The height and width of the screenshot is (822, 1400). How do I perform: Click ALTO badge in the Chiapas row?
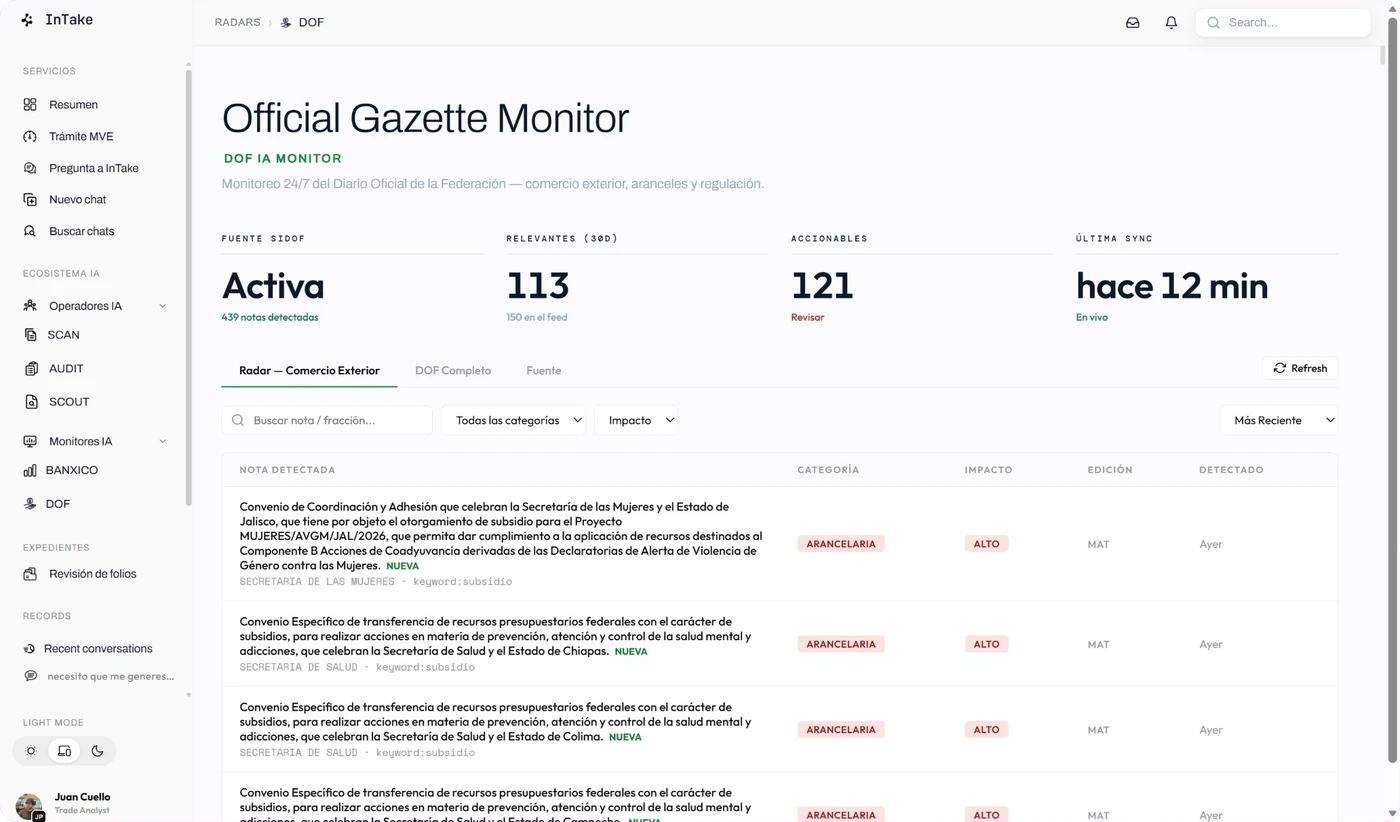986,644
